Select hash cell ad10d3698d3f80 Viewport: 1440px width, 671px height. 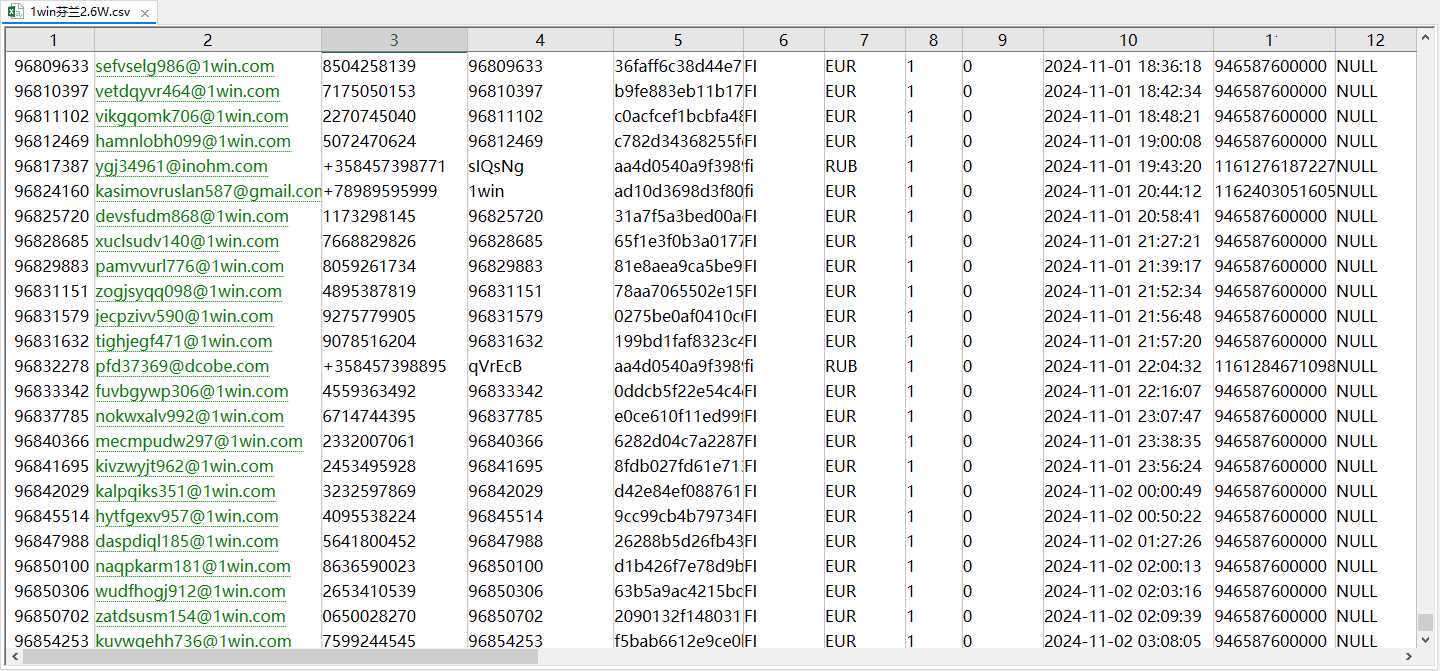pos(678,191)
